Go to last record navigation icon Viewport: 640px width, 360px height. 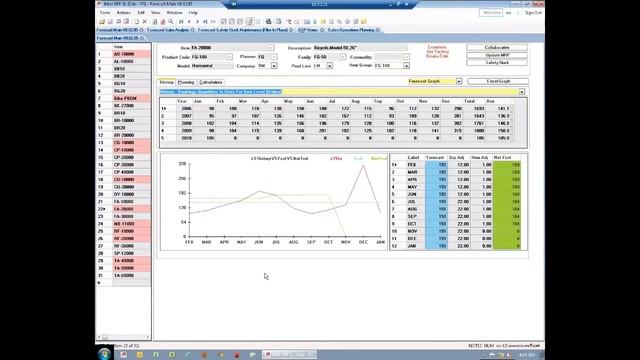(205, 22)
